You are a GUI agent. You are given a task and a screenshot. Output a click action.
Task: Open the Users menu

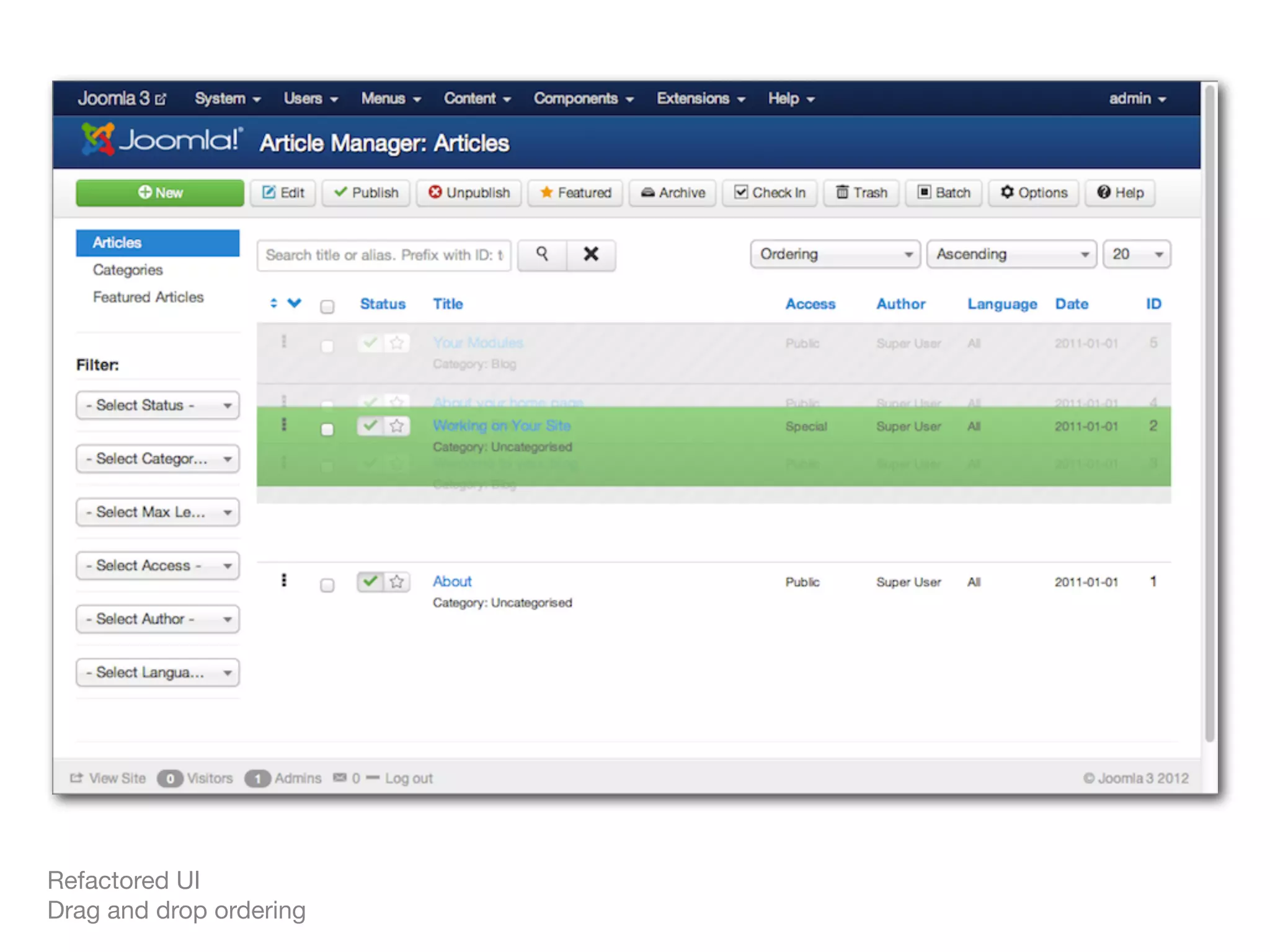click(311, 99)
